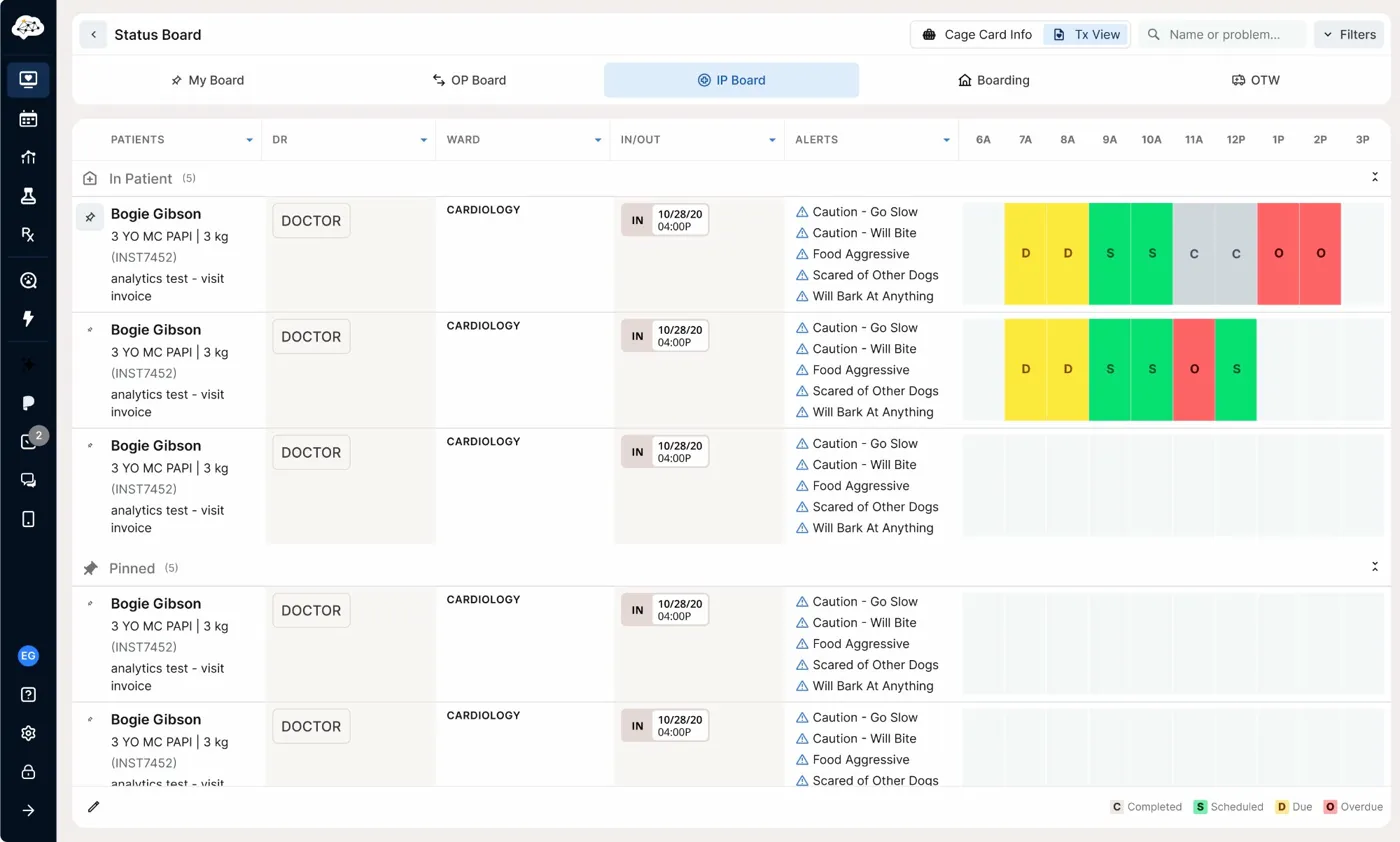The height and width of the screenshot is (842, 1400).
Task: Click the lab flask icon in sidebar
Action: [x=28, y=196]
